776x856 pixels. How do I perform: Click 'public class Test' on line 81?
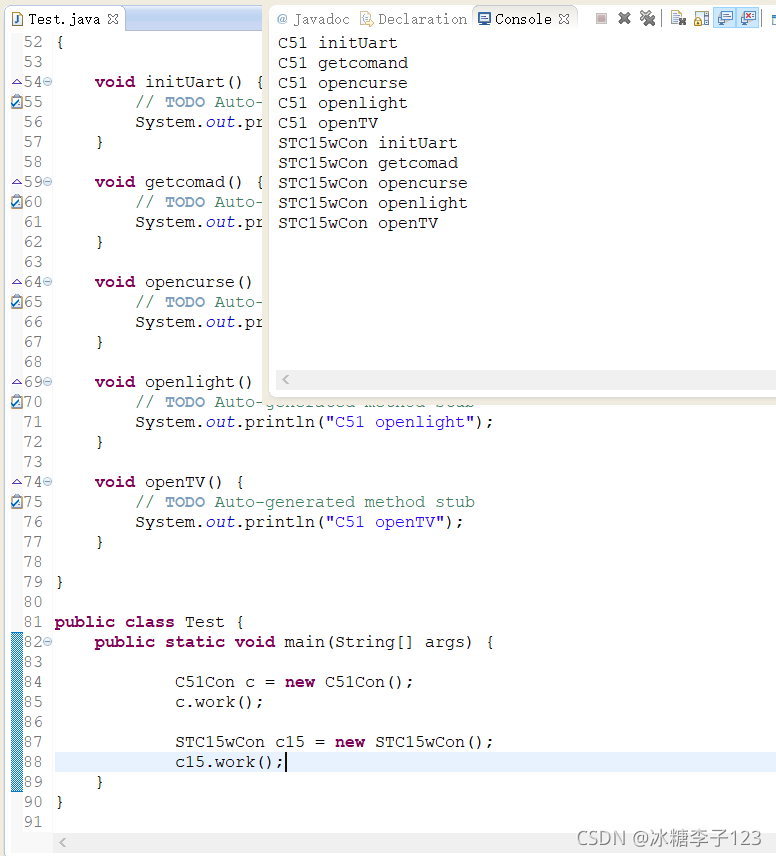(139, 622)
